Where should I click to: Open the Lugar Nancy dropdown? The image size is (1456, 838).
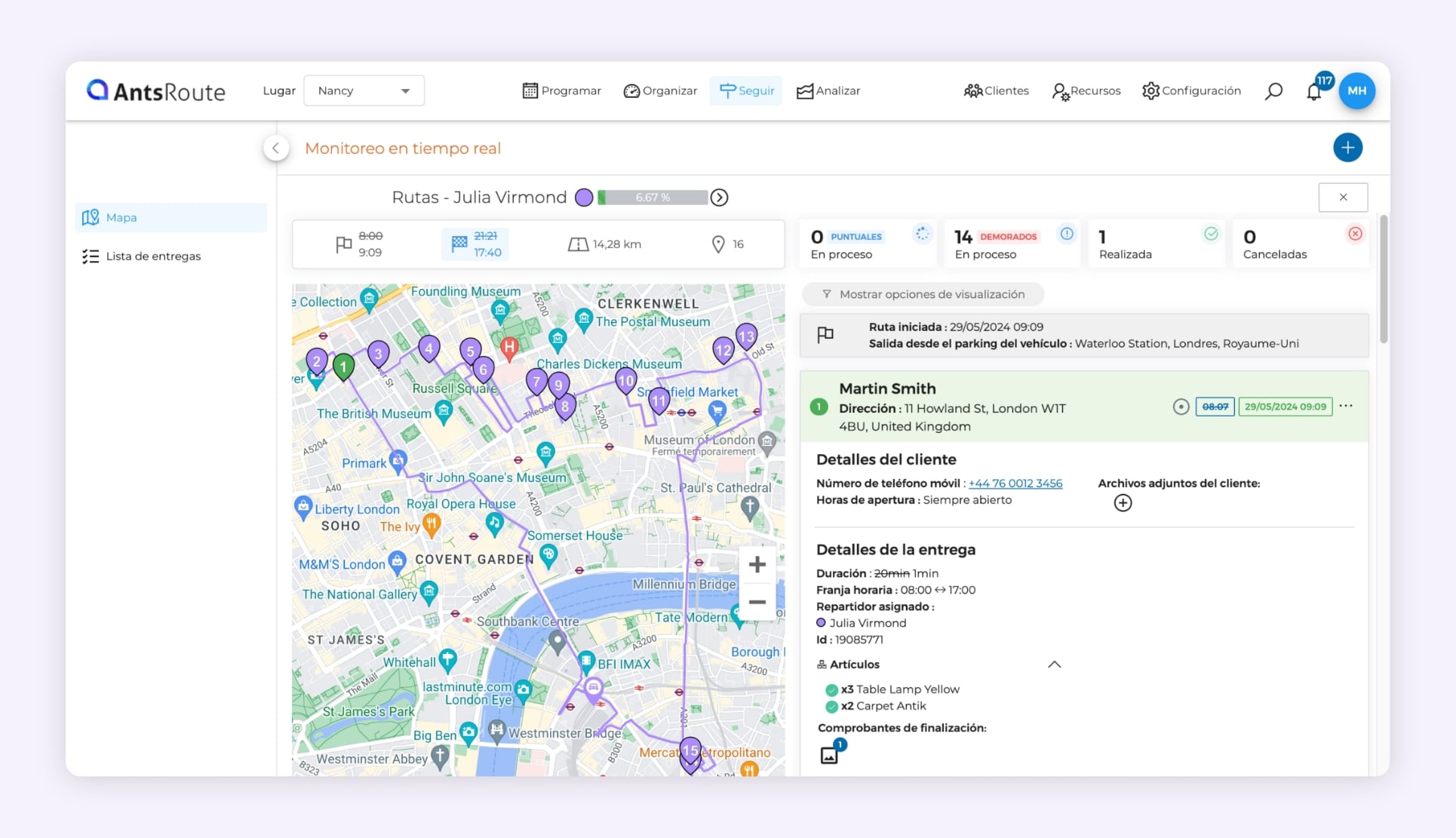364,91
